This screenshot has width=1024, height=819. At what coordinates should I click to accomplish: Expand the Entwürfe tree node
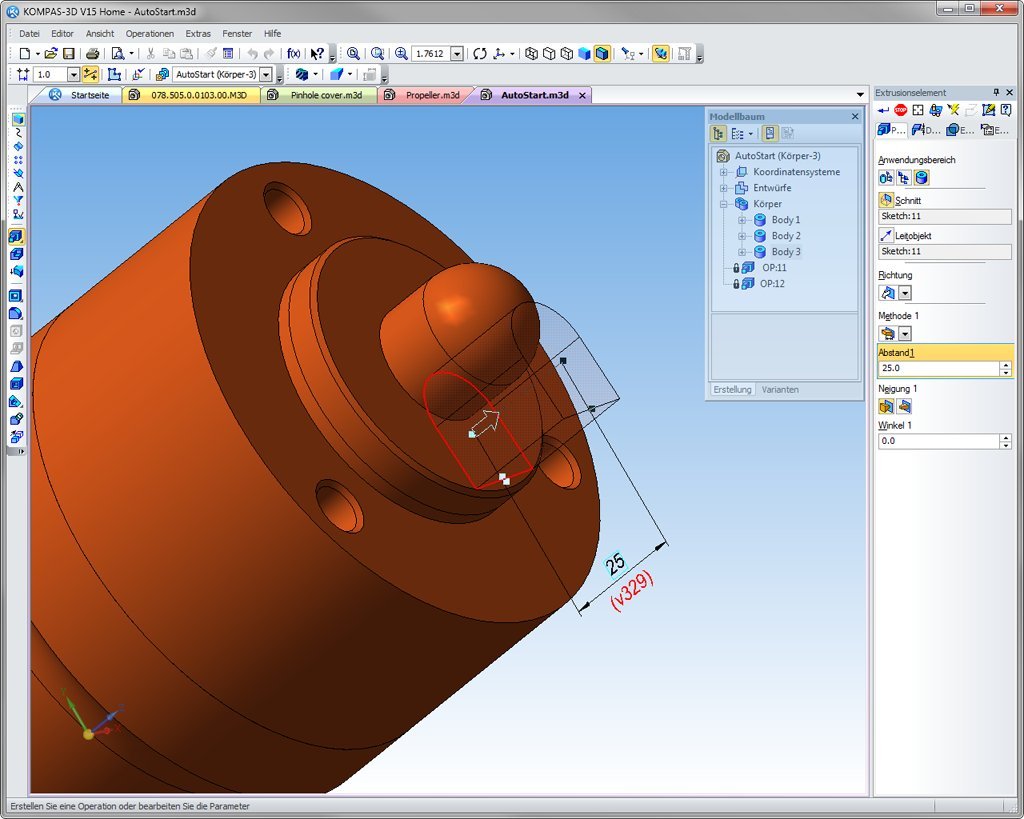tap(724, 188)
